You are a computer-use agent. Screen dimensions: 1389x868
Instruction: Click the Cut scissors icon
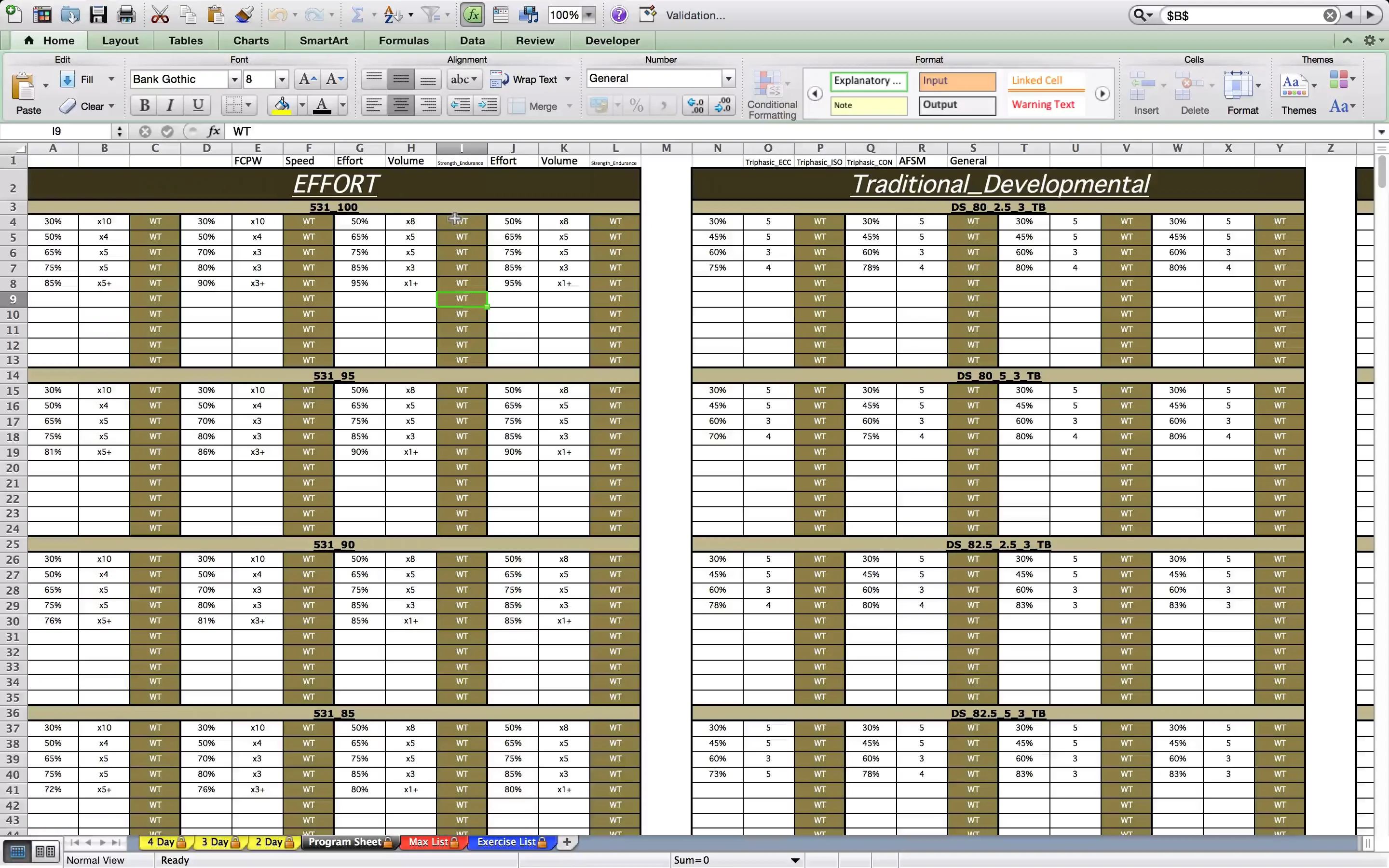click(160, 15)
